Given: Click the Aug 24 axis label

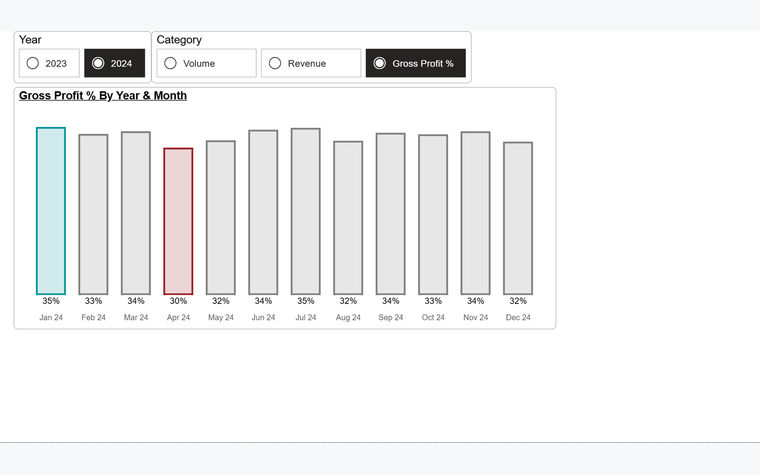Looking at the screenshot, I should pos(348,317).
